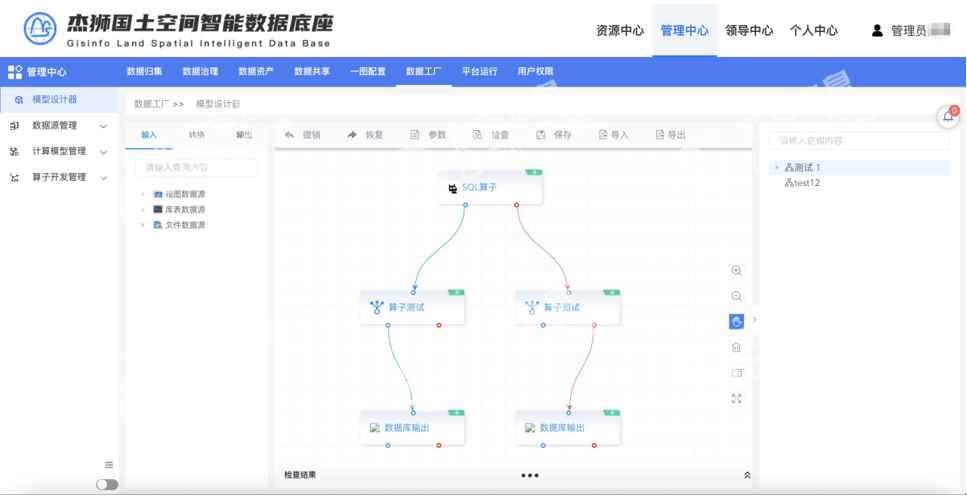
Task: Click the 导入 import toolbar item
Action: point(614,135)
